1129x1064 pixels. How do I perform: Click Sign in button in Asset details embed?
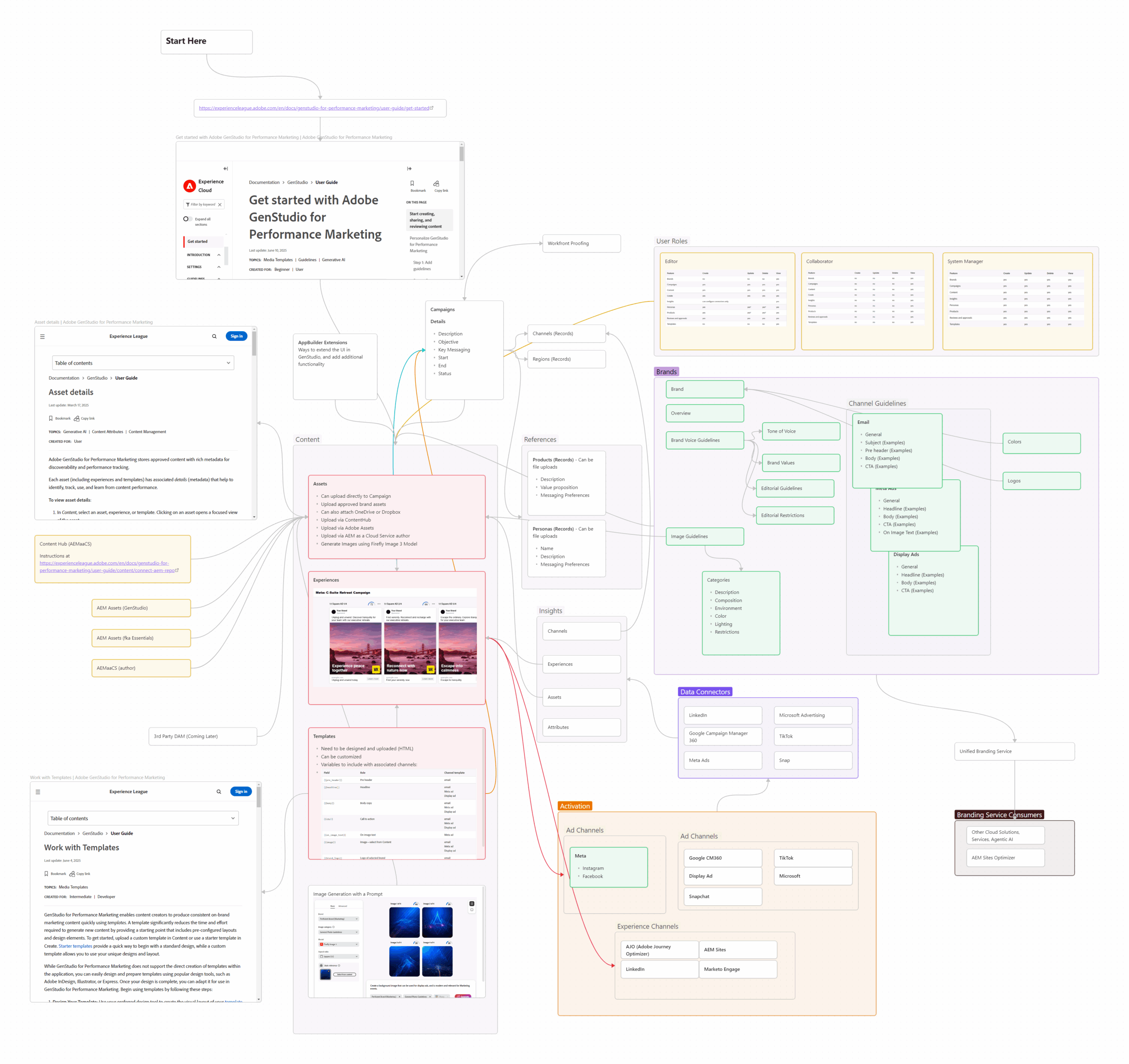point(236,336)
